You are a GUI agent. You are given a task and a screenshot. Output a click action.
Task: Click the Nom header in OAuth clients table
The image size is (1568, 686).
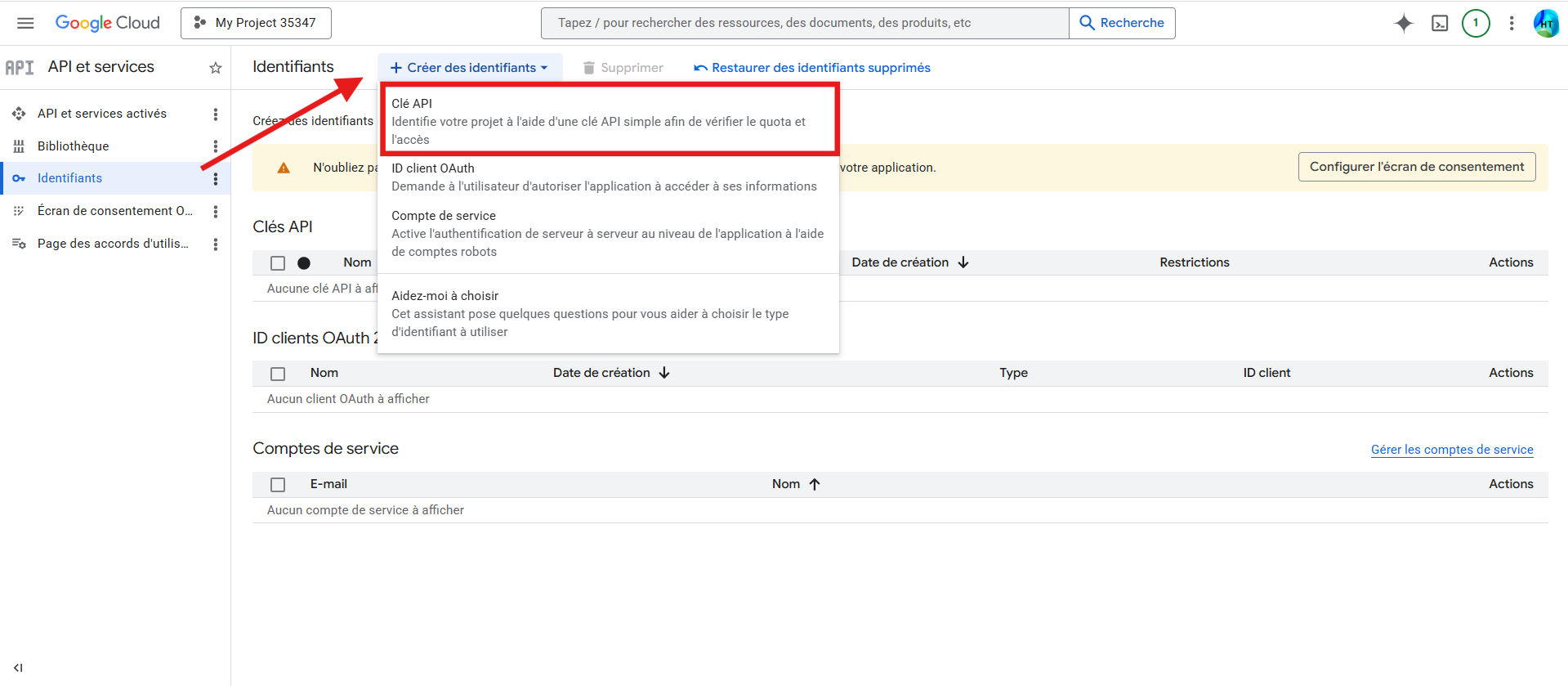[324, 373]
